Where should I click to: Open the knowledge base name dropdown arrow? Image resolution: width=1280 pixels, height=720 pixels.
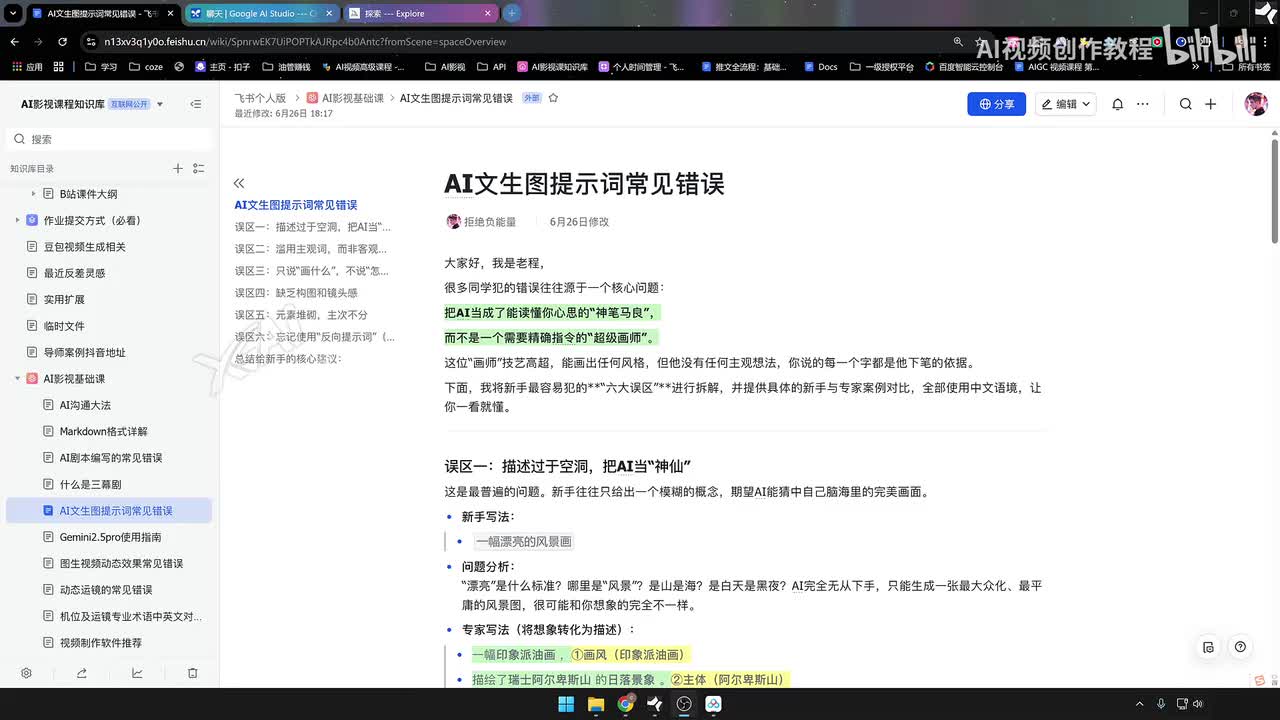[x=160, y=104]
